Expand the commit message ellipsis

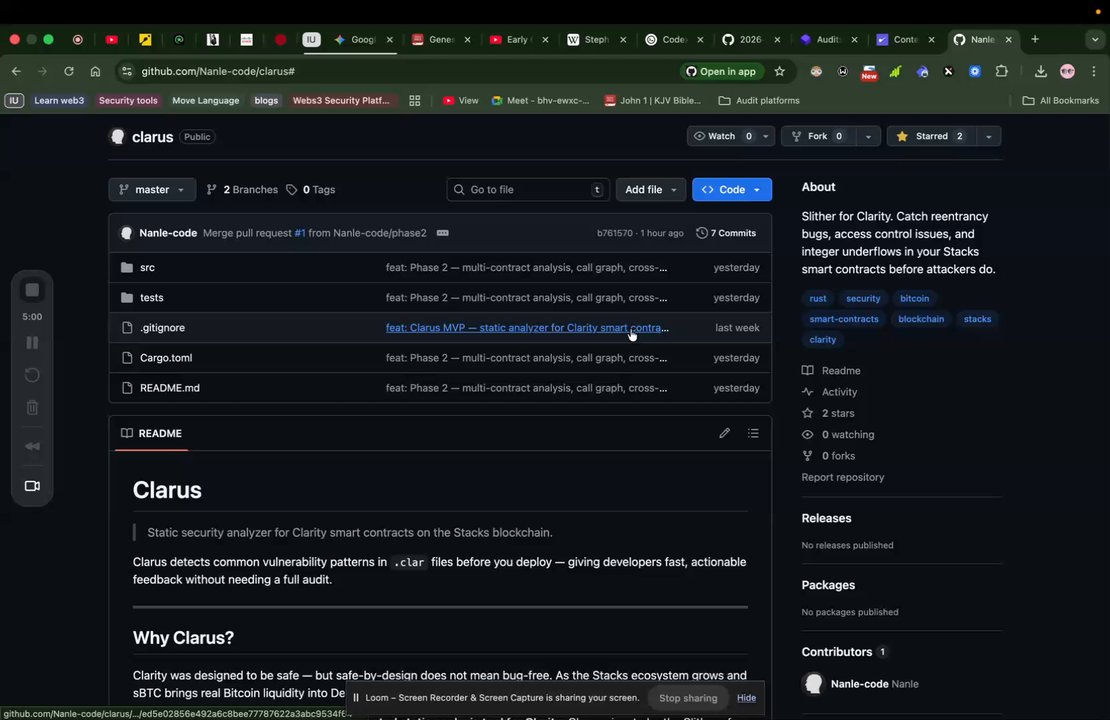[x=442, y=233]
